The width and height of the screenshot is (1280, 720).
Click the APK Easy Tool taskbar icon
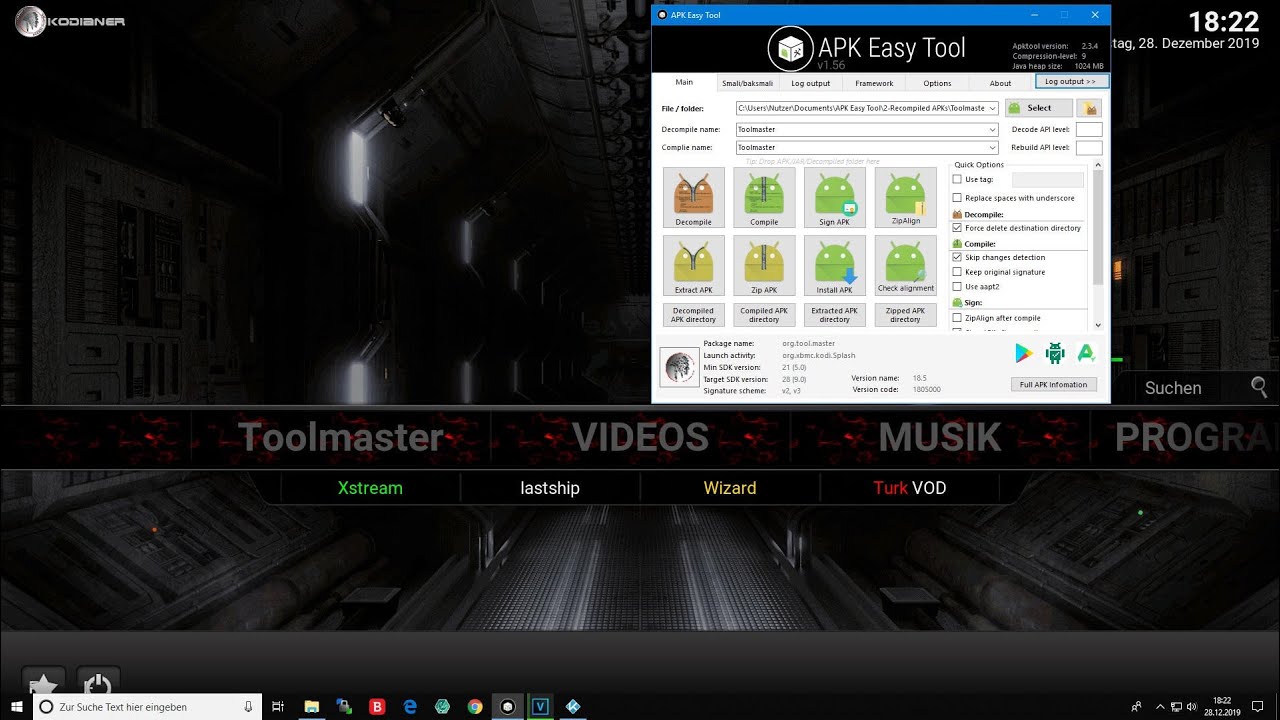click(508, 706)
